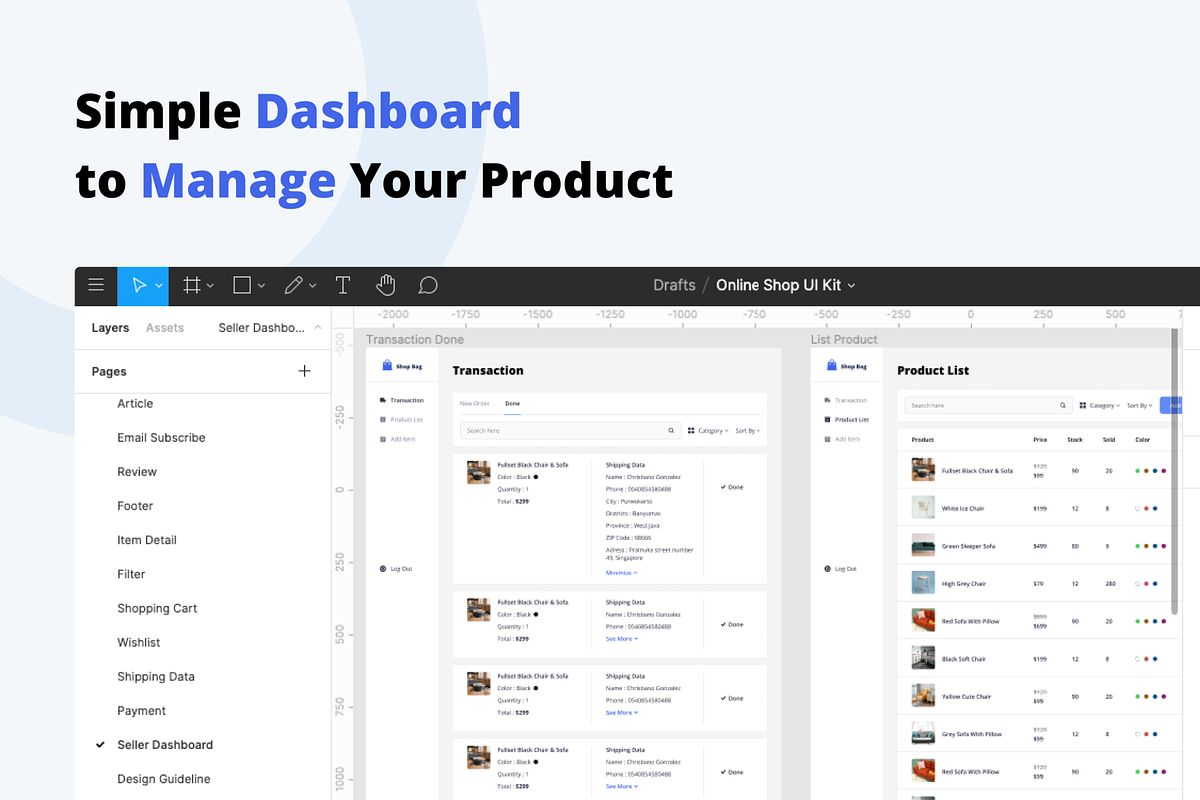Viewport: 1200px width, 800px height.
Task: Click Black Soft Chair product thumbnail
Action: [x=923, y=658]
